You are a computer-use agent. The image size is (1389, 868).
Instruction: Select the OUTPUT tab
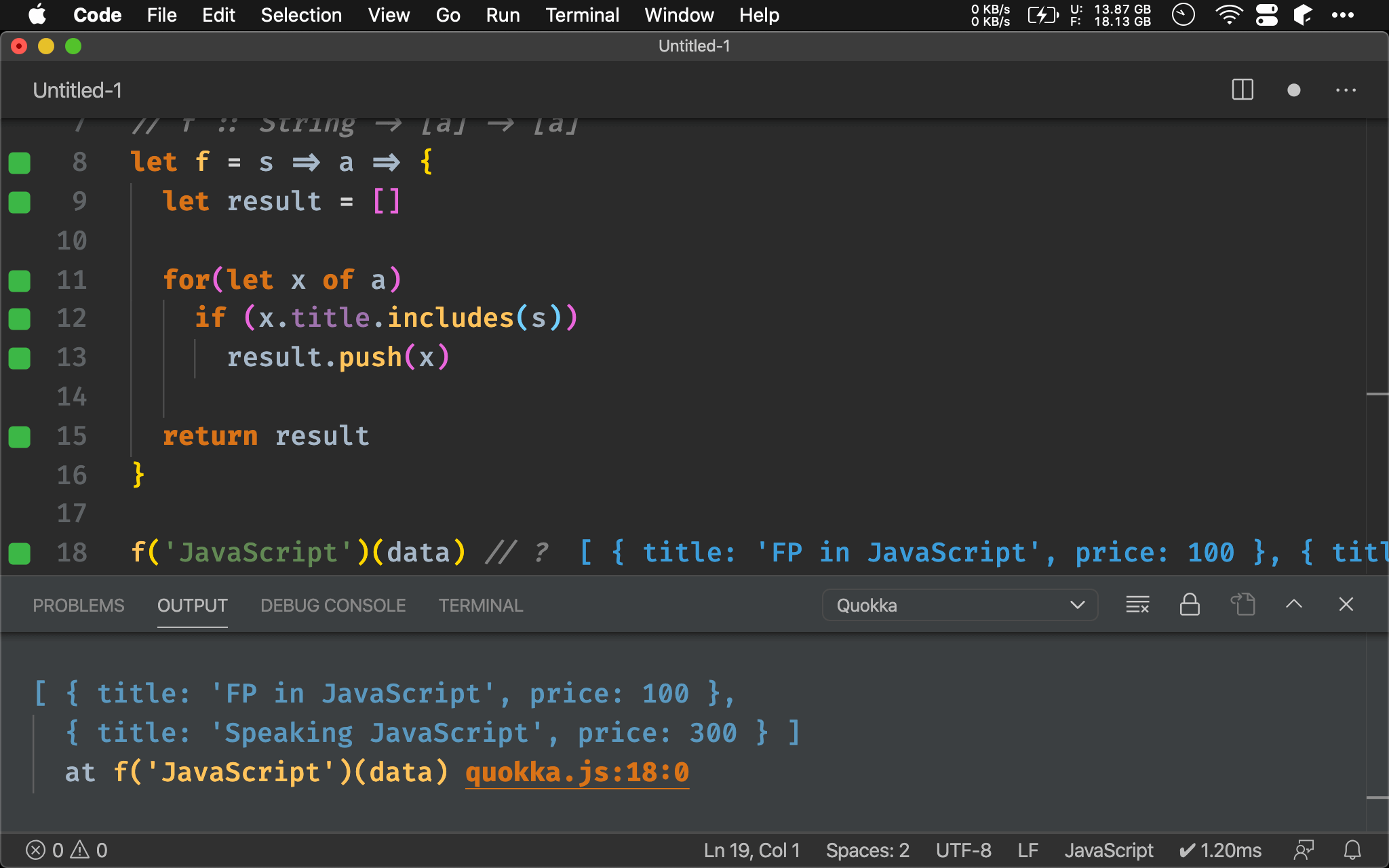tap(193, 606)
